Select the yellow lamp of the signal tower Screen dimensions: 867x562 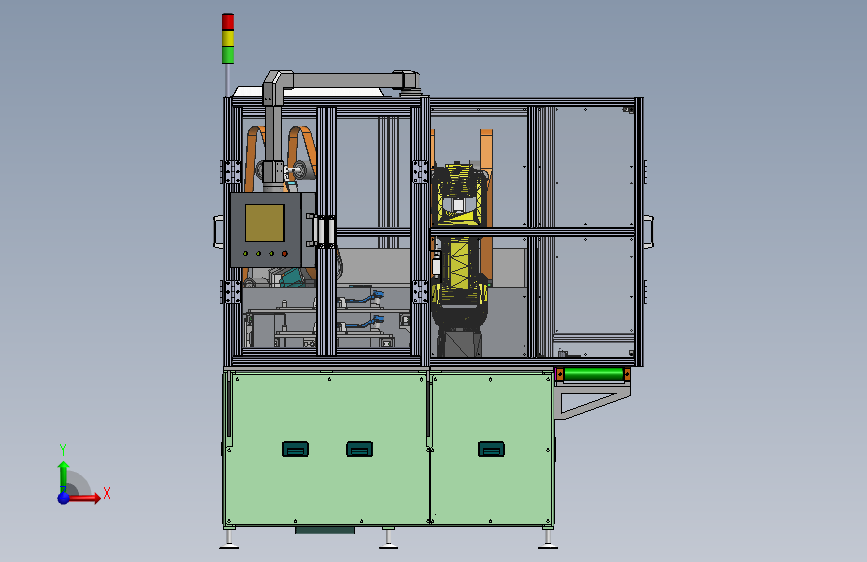pos(228,39)
